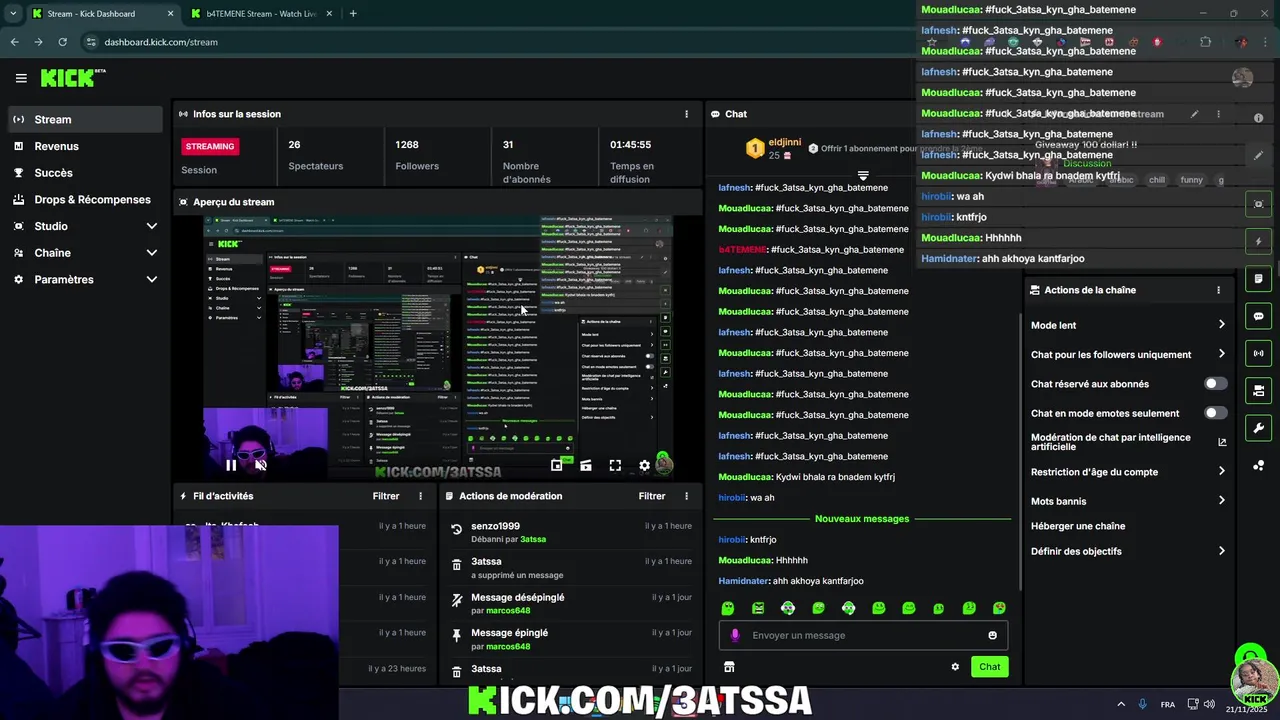Click the Kick logo in the header
The image size is (1280, 720).
click(x=72, y=78)
